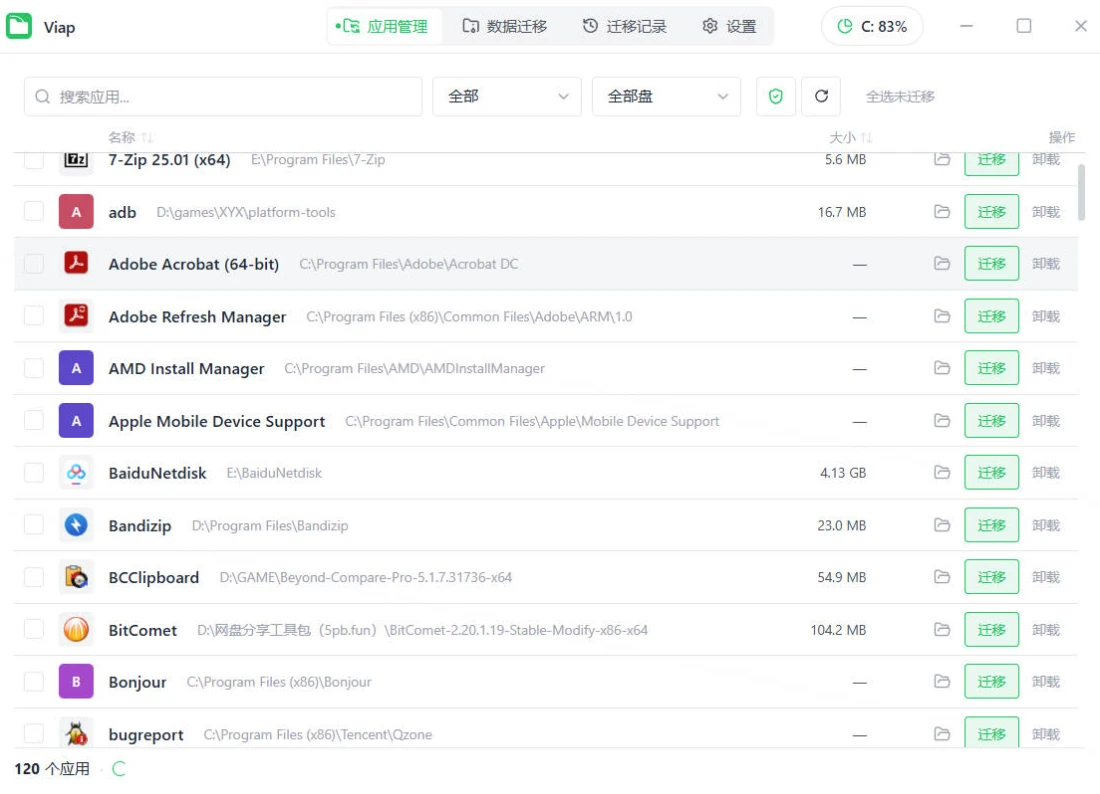The height and width of the screenshot is (794, 1100).
Task: Open the 迁移记录 tab
Action: [x=624, y=27]
